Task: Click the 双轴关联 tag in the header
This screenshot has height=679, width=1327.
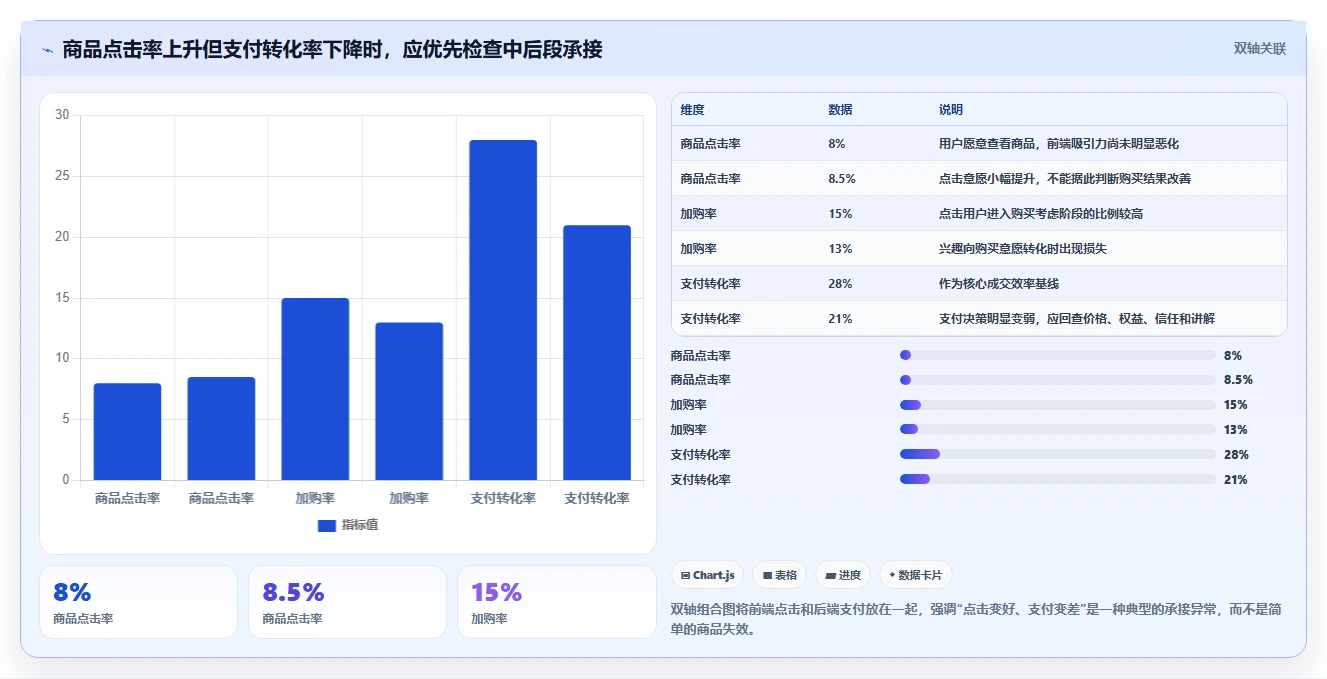Action: coord(1259,49)
